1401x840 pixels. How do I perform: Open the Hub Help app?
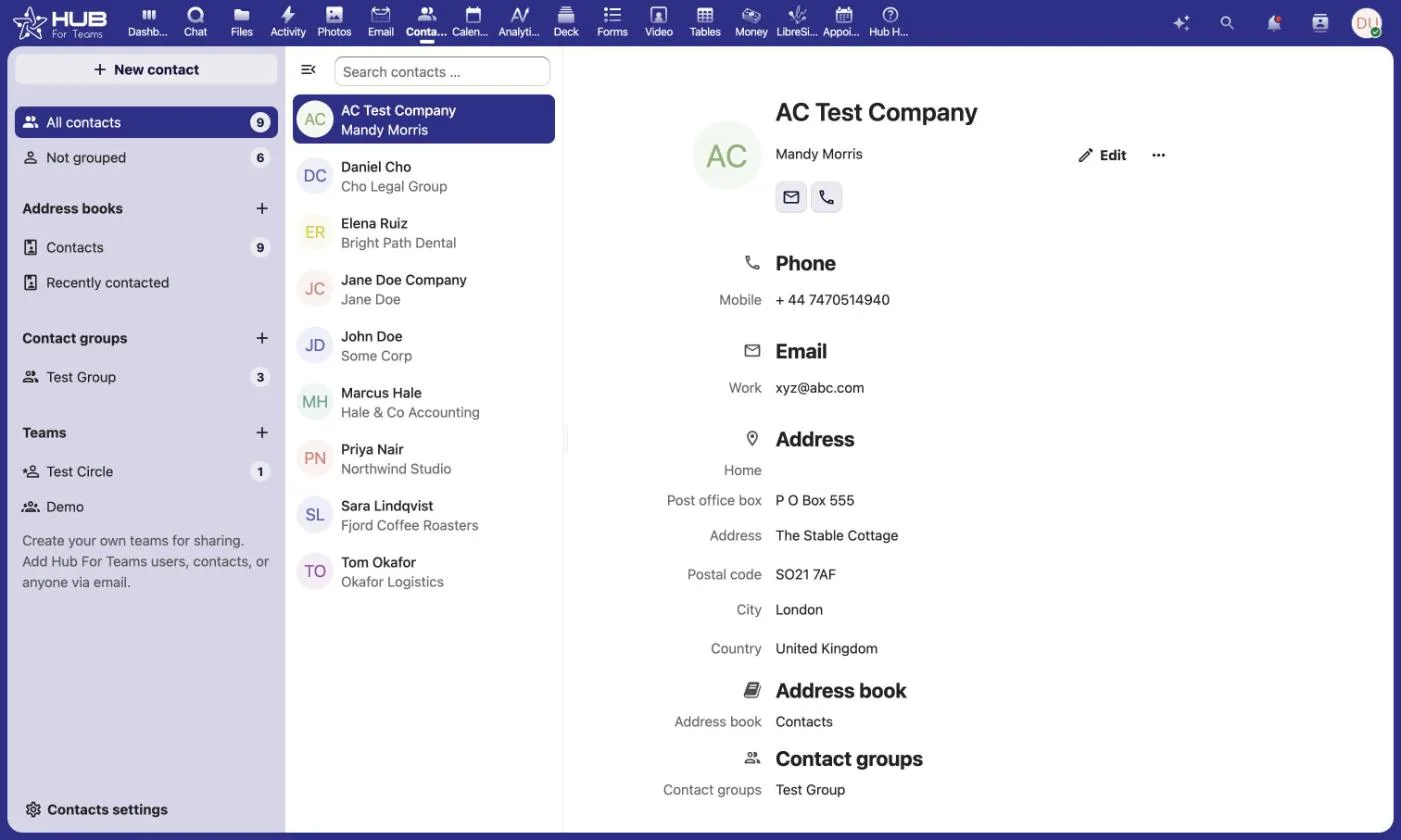tap(890, 21)
